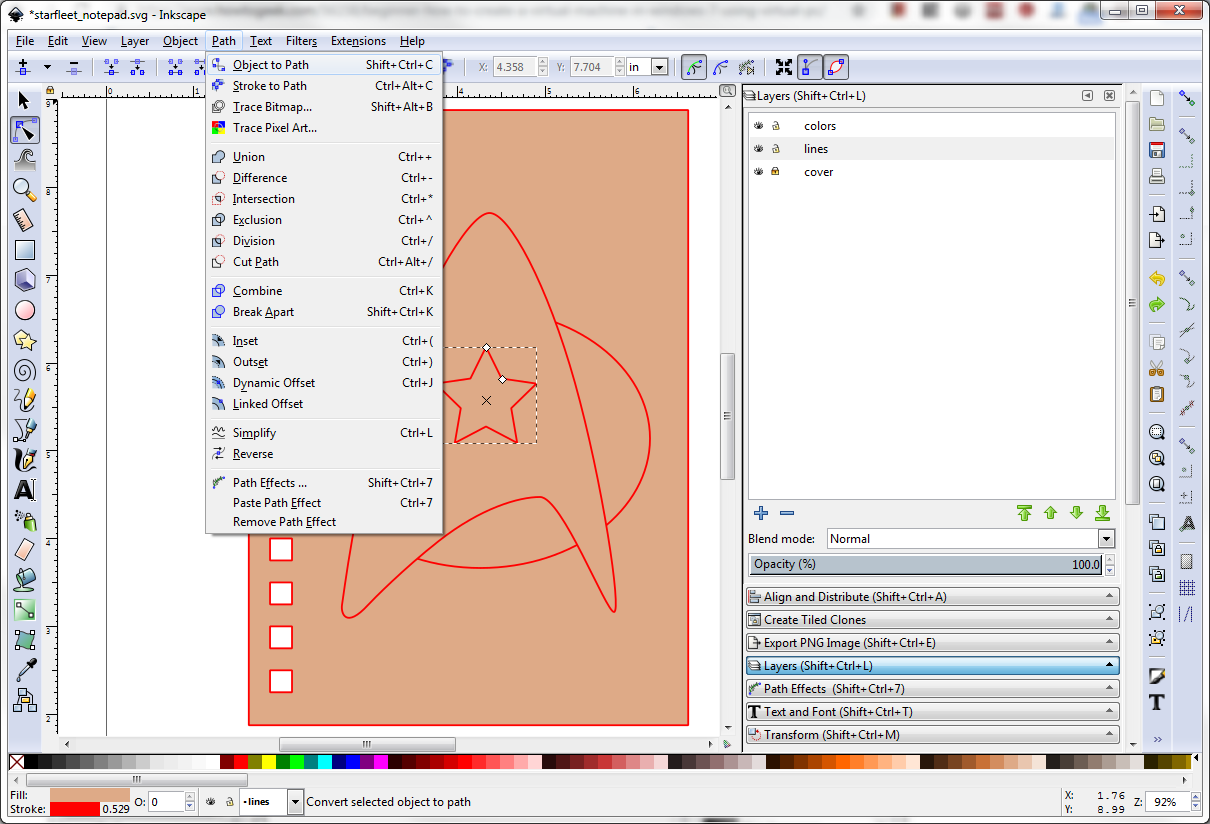Select the Color Dropper tool

(x=25, y=669)
